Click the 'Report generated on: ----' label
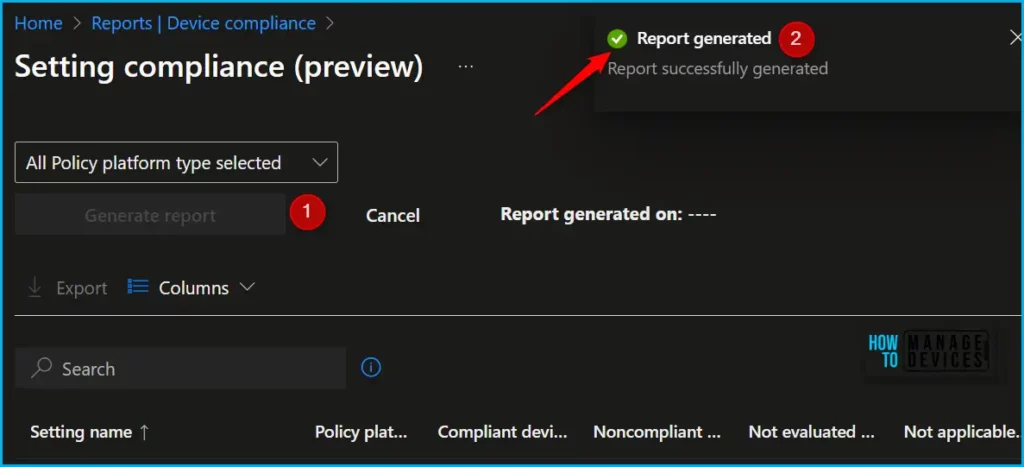The height and width of the screenshot is (467, 1024). 608,214
